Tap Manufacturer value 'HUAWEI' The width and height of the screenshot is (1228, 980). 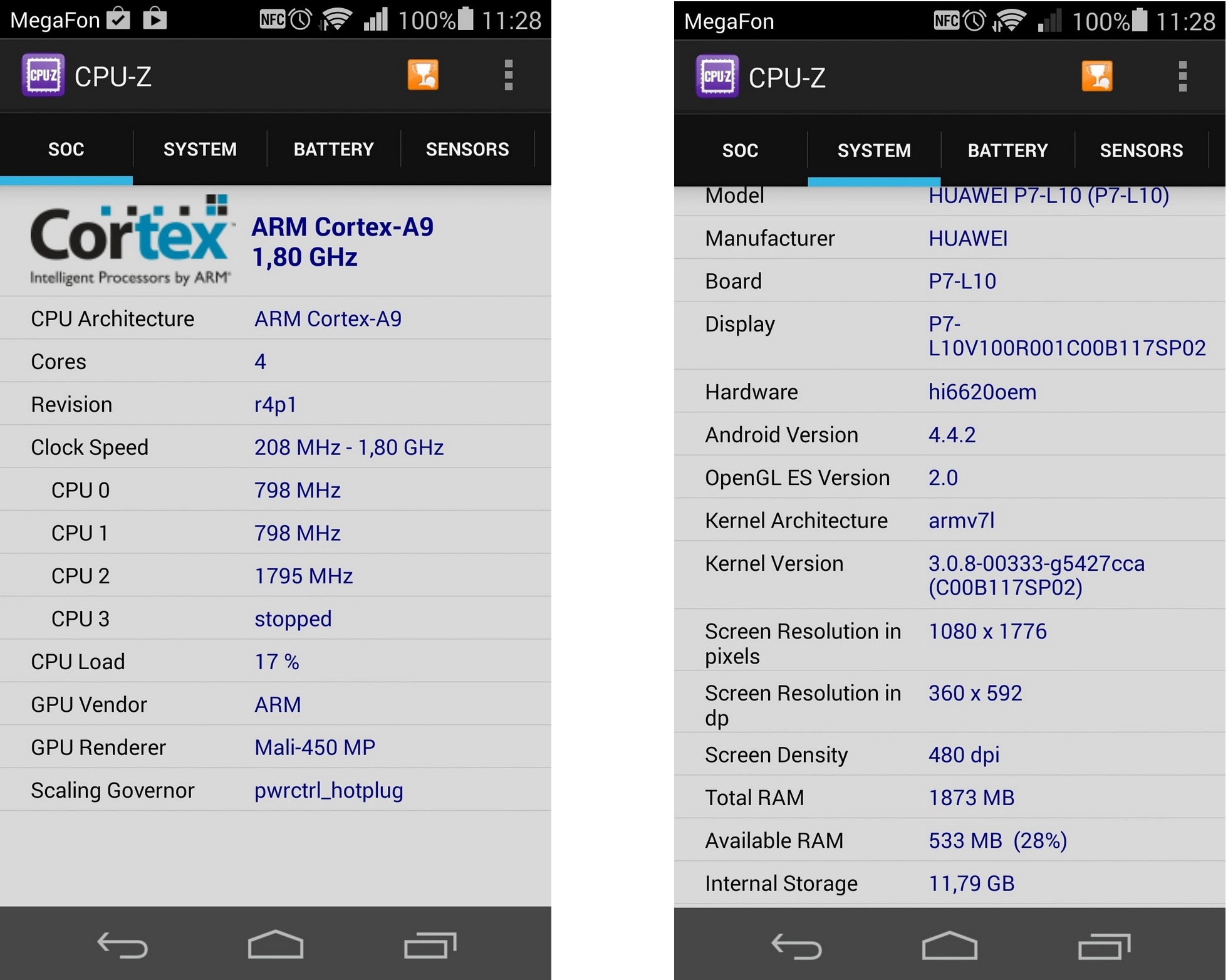[x=968, y=238]
